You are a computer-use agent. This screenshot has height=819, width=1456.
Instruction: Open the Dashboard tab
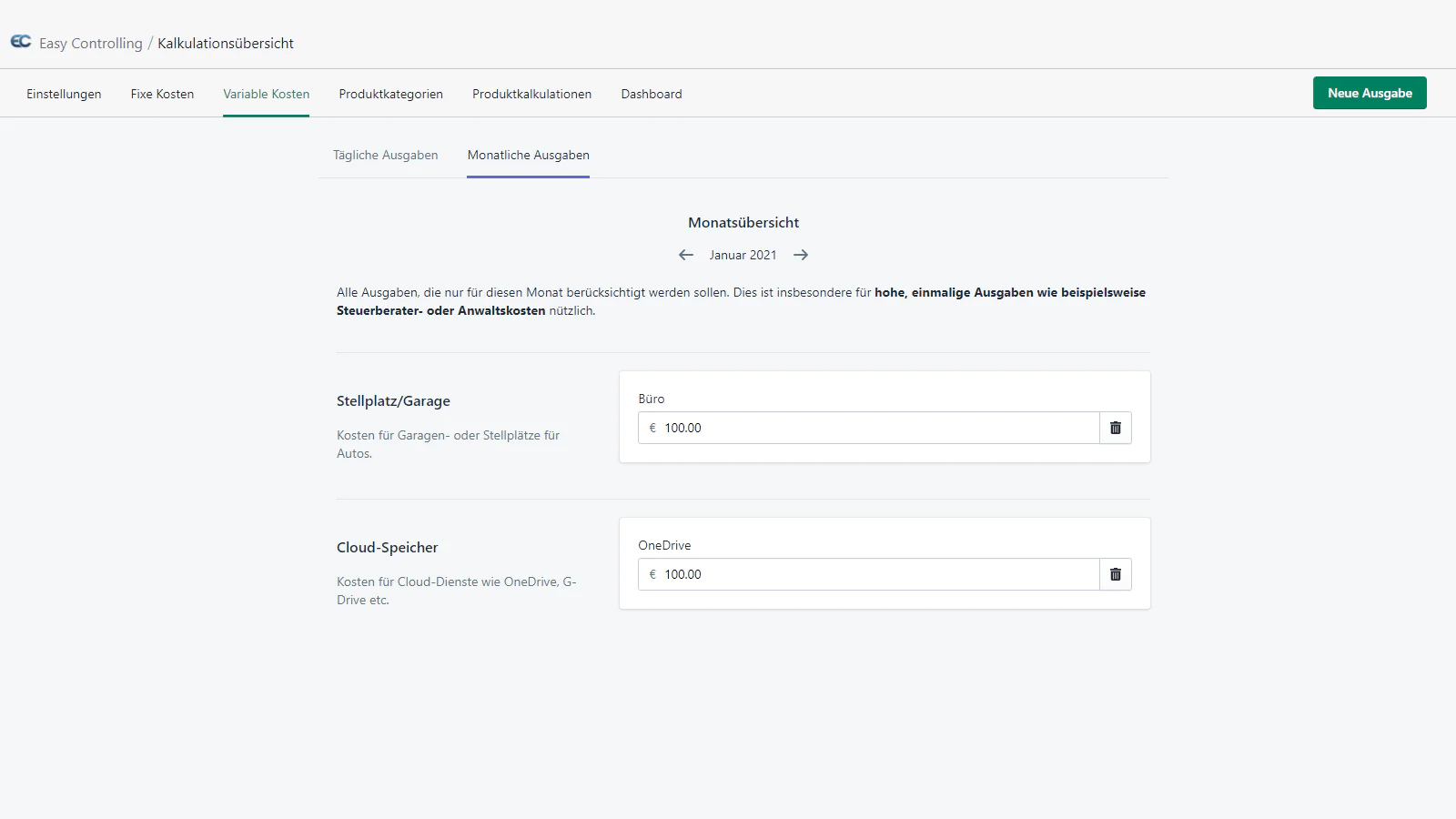tap(652, 94)
